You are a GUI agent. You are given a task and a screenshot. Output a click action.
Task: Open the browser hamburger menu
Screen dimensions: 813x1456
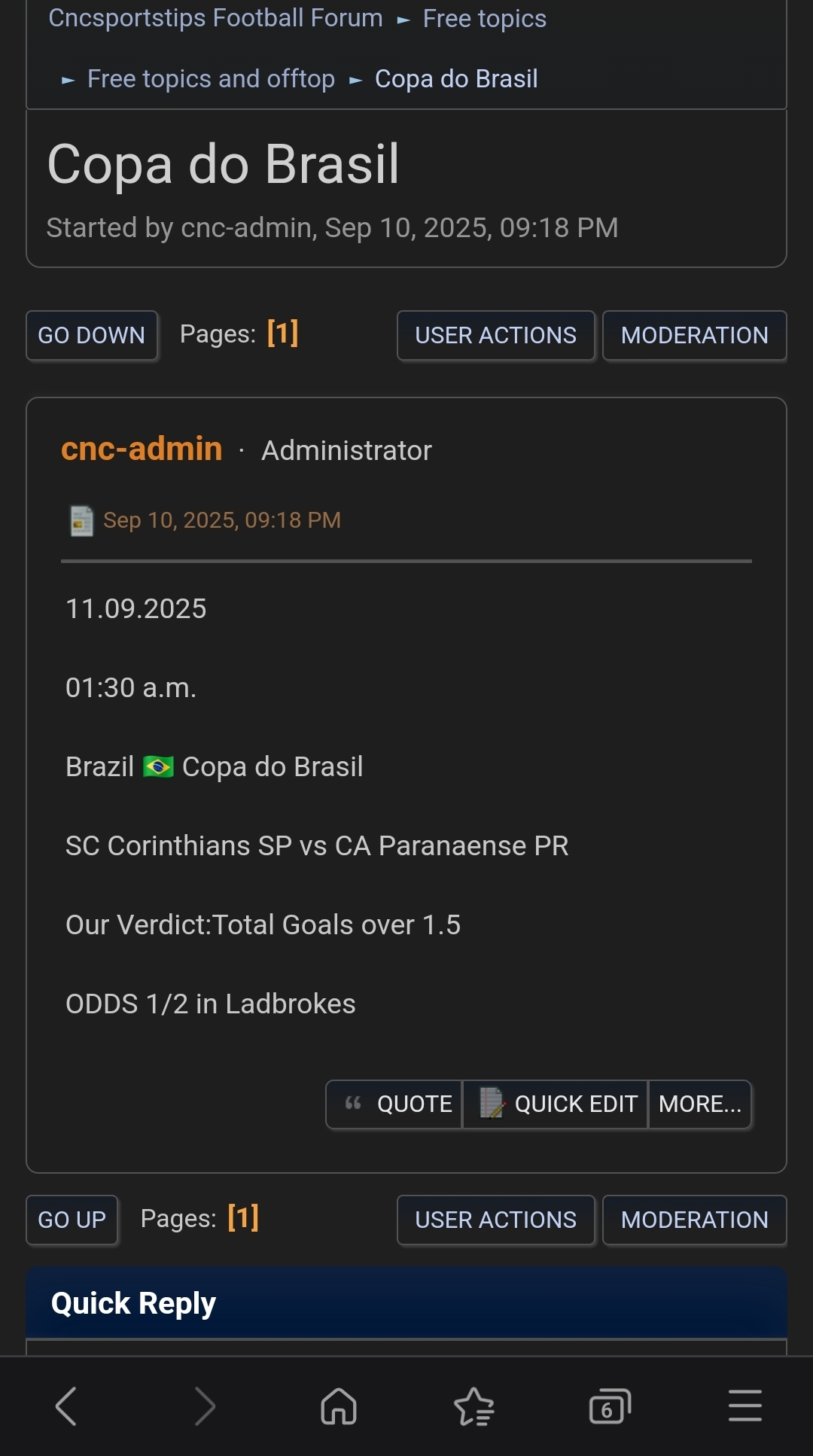coord(745,1406)
